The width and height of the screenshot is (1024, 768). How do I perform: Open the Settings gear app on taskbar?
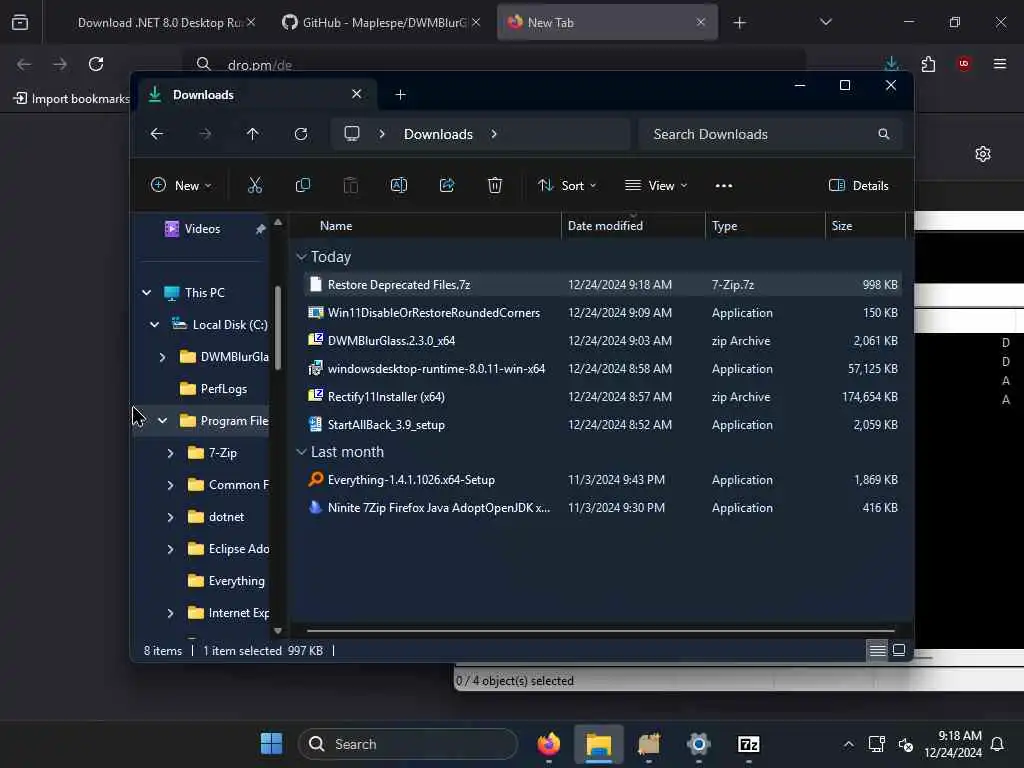point(698,744)
